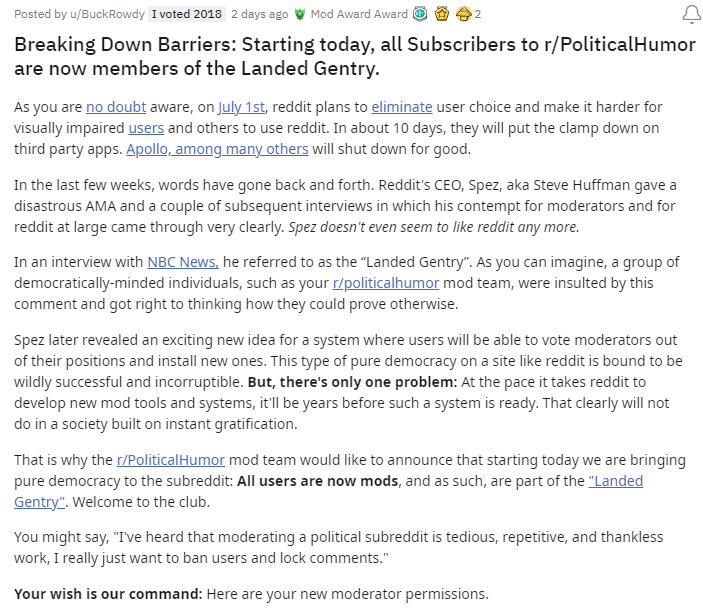703x612 pixels.
Task: Open the "no doubt" link
Action: pos(117,107)
